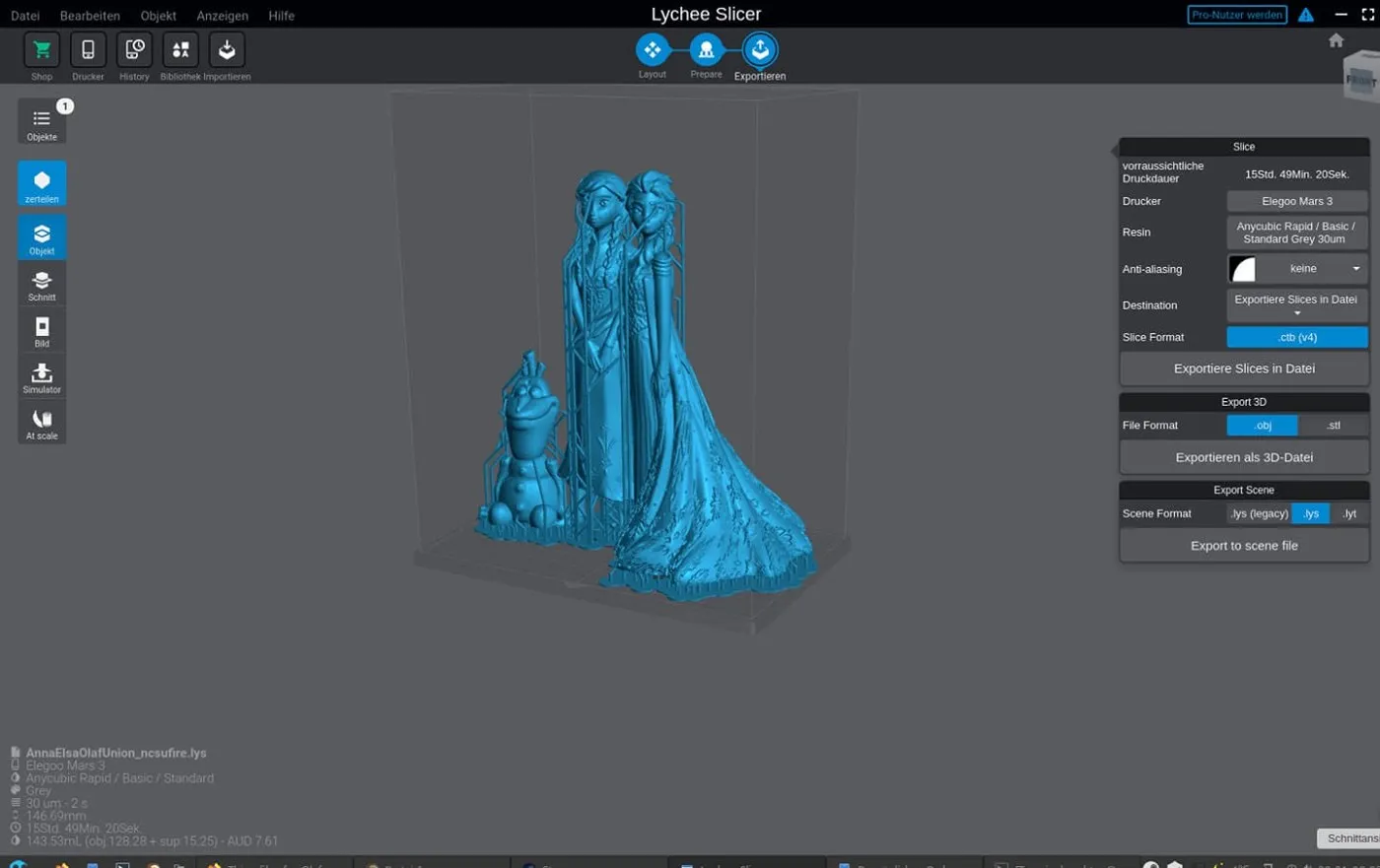Click the zerteilen slice icon

(41, 184)
